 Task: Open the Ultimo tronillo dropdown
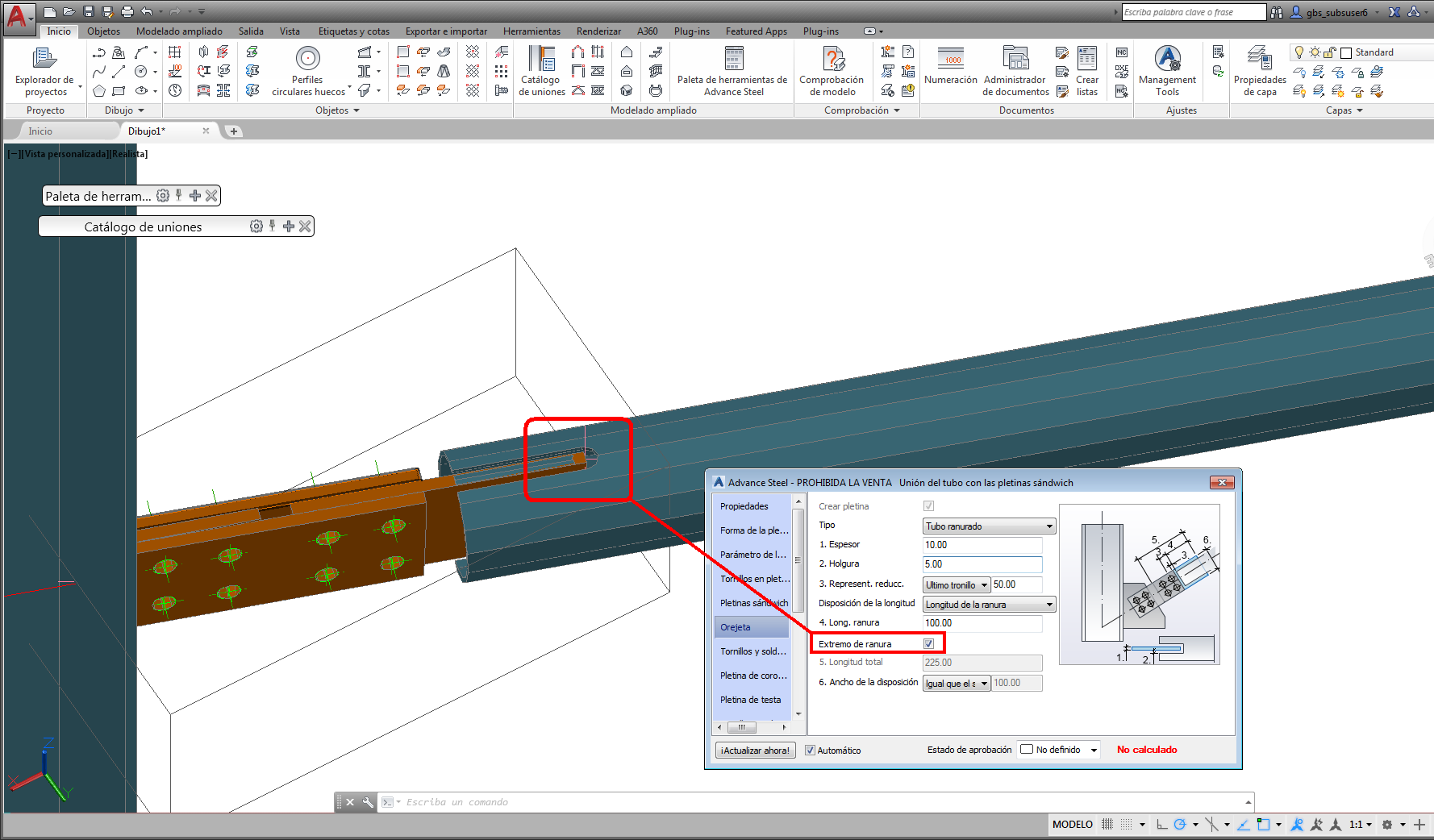tap(957, 585)
